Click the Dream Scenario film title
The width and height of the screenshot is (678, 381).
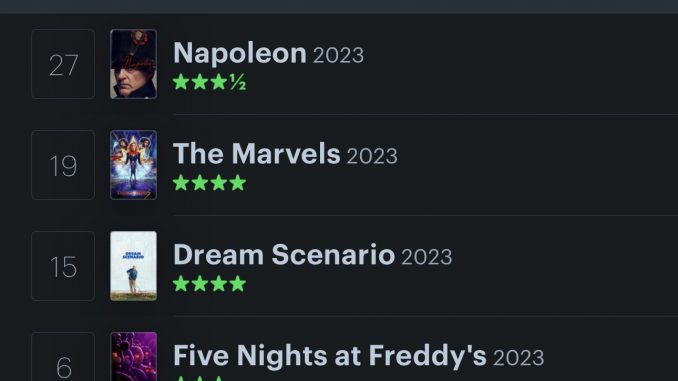[x=284, y=255]
